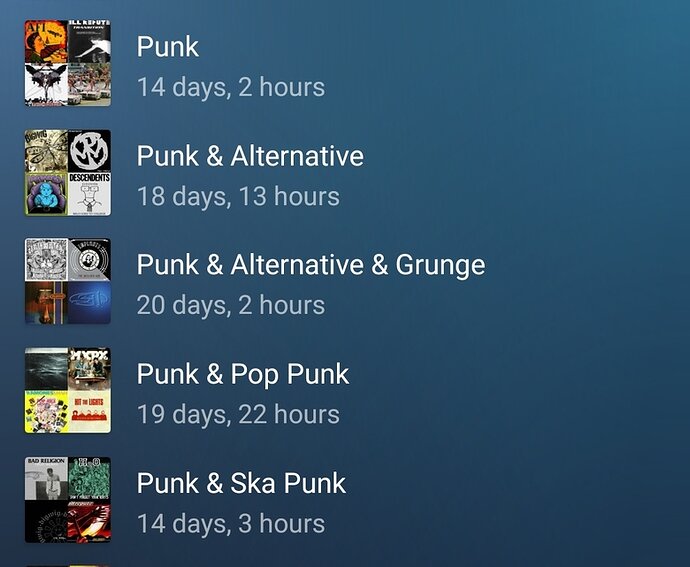Tap the Punk & Pop Punk cover collage

(x=68, y=390)
